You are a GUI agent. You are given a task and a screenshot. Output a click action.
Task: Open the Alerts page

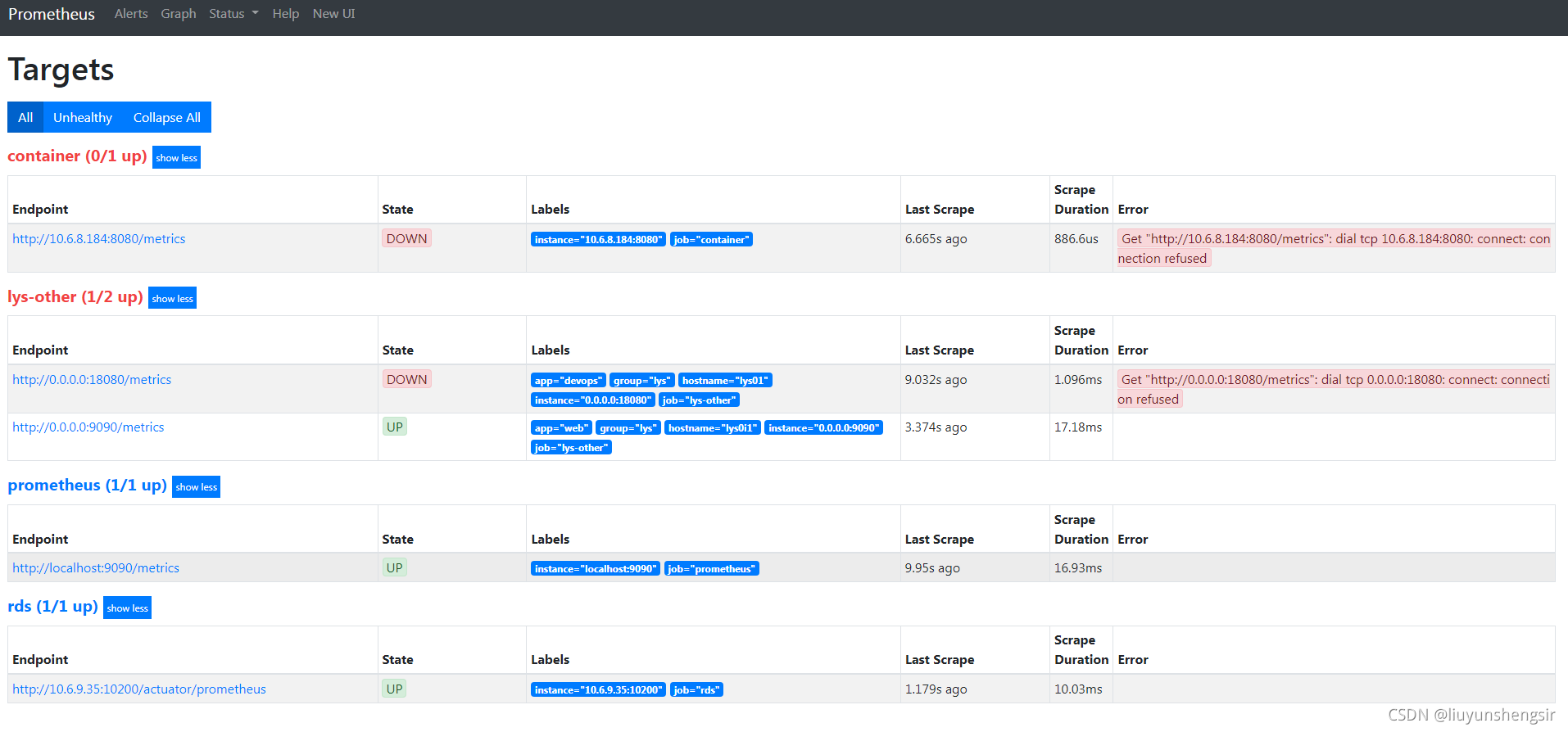pyautogui.click(x=131, y=14)
